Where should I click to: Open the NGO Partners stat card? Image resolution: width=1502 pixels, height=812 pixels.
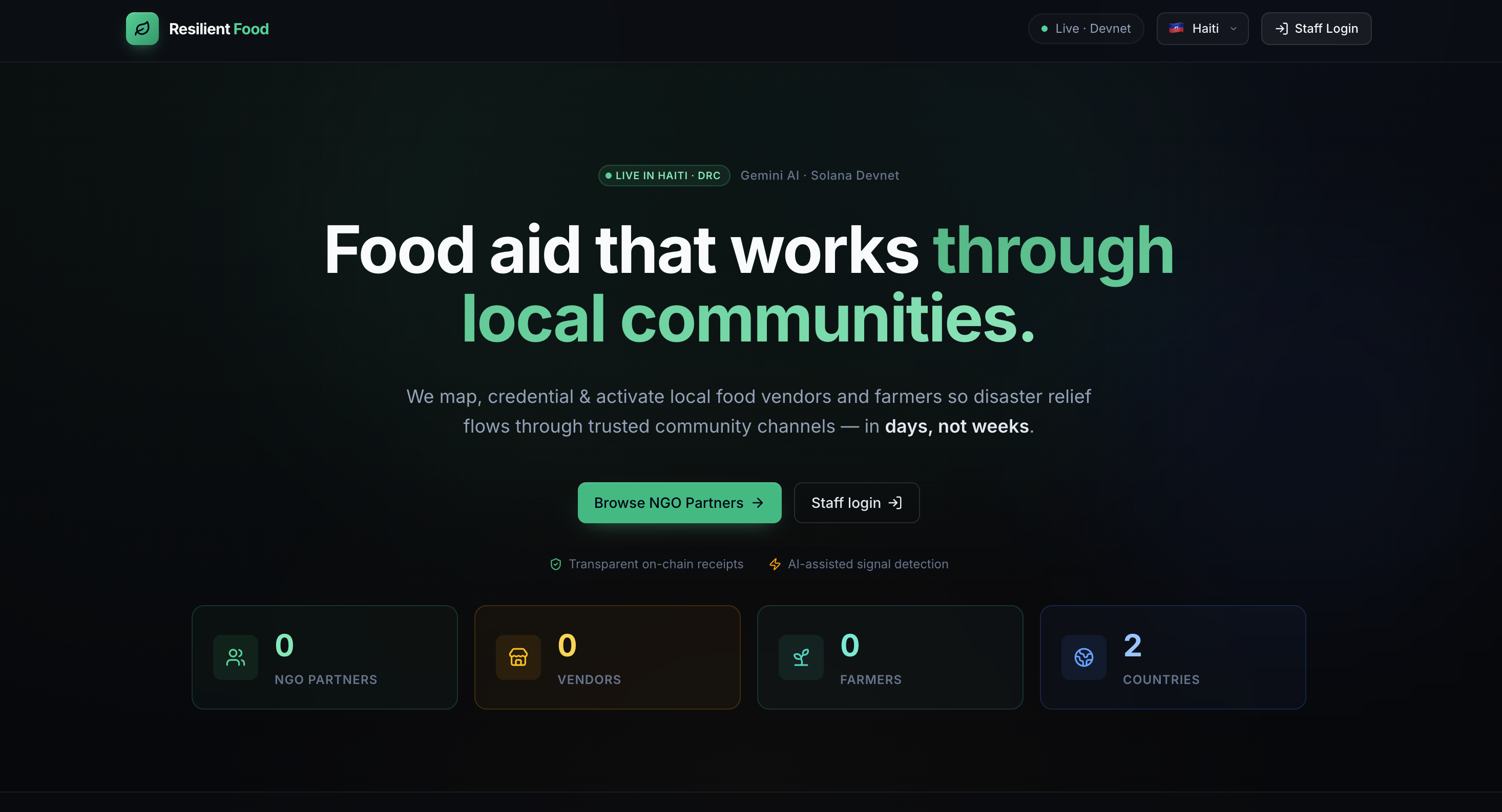[325, 657]
